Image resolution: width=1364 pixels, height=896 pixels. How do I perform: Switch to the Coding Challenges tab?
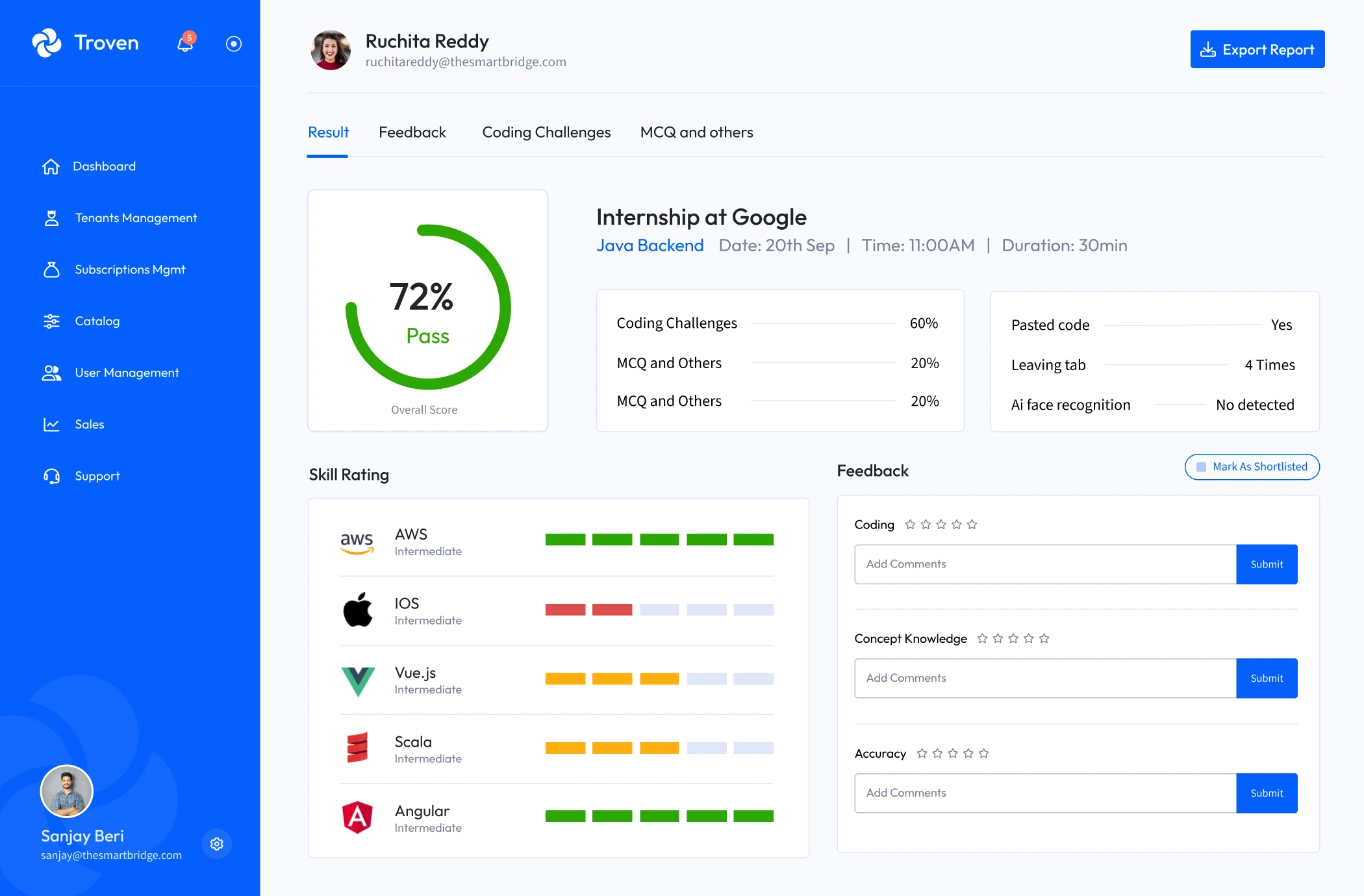pos(546,132)
